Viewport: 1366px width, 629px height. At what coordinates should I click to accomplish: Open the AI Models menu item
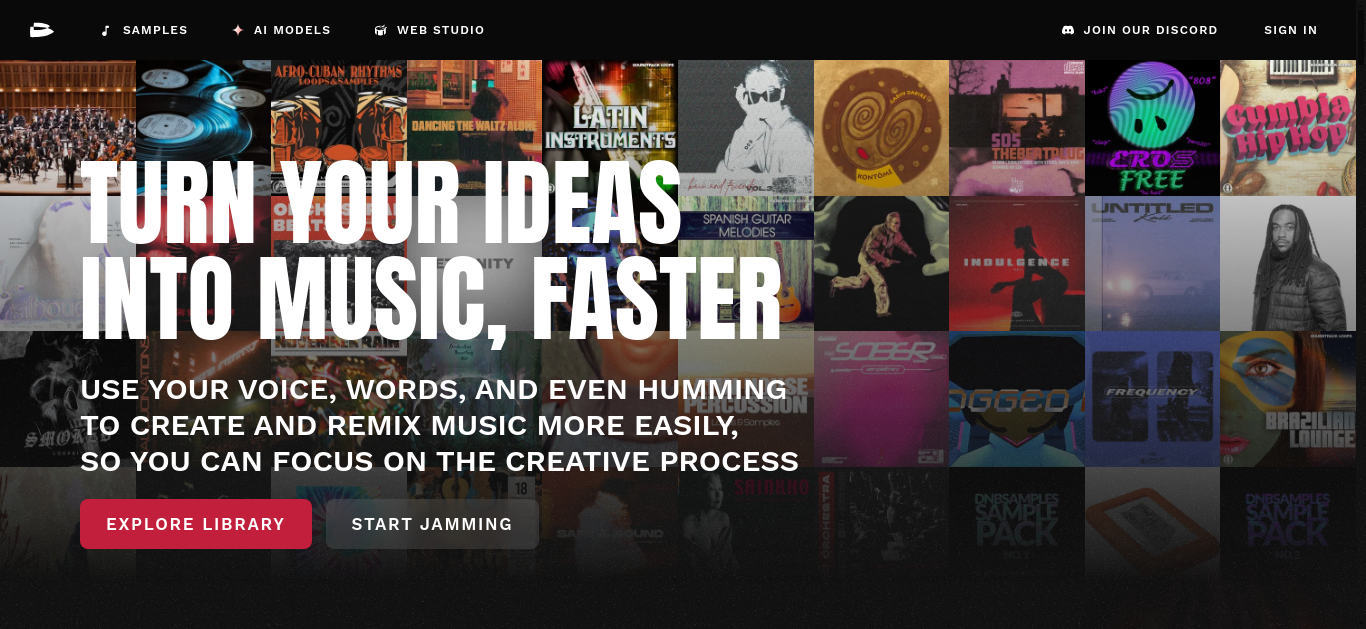pos(292,30)
